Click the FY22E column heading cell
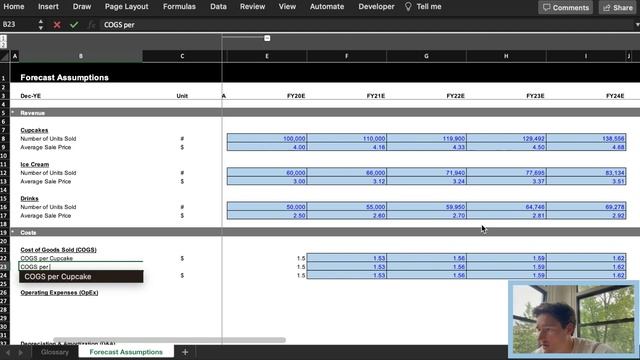 (455, 96)
